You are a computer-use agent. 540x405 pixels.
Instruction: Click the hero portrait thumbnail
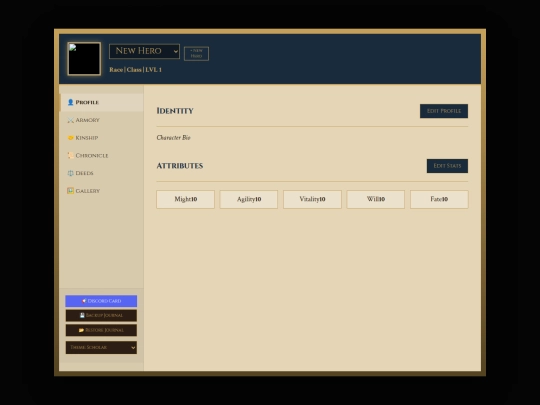pyautogui.click(x=84, y=59)
